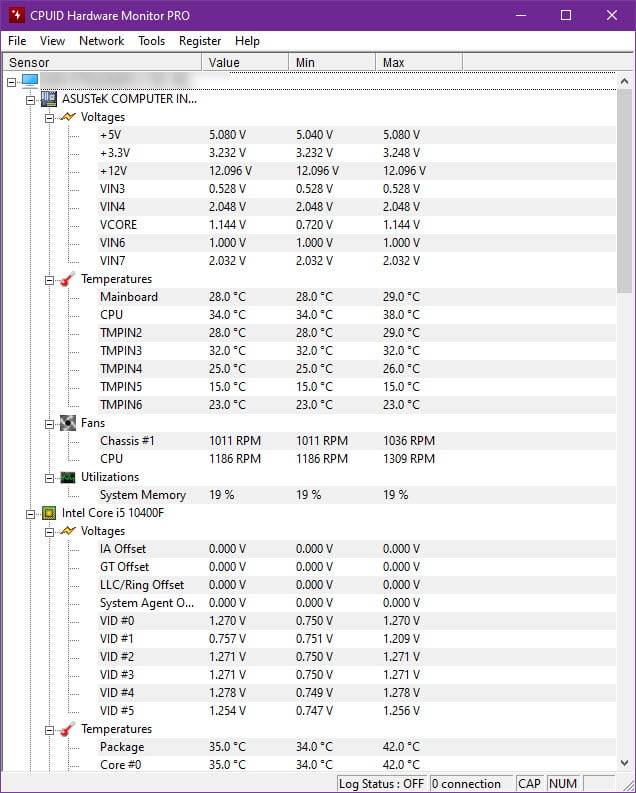Click the Intel CPU Voltages lightning icon

click(68, 531)
